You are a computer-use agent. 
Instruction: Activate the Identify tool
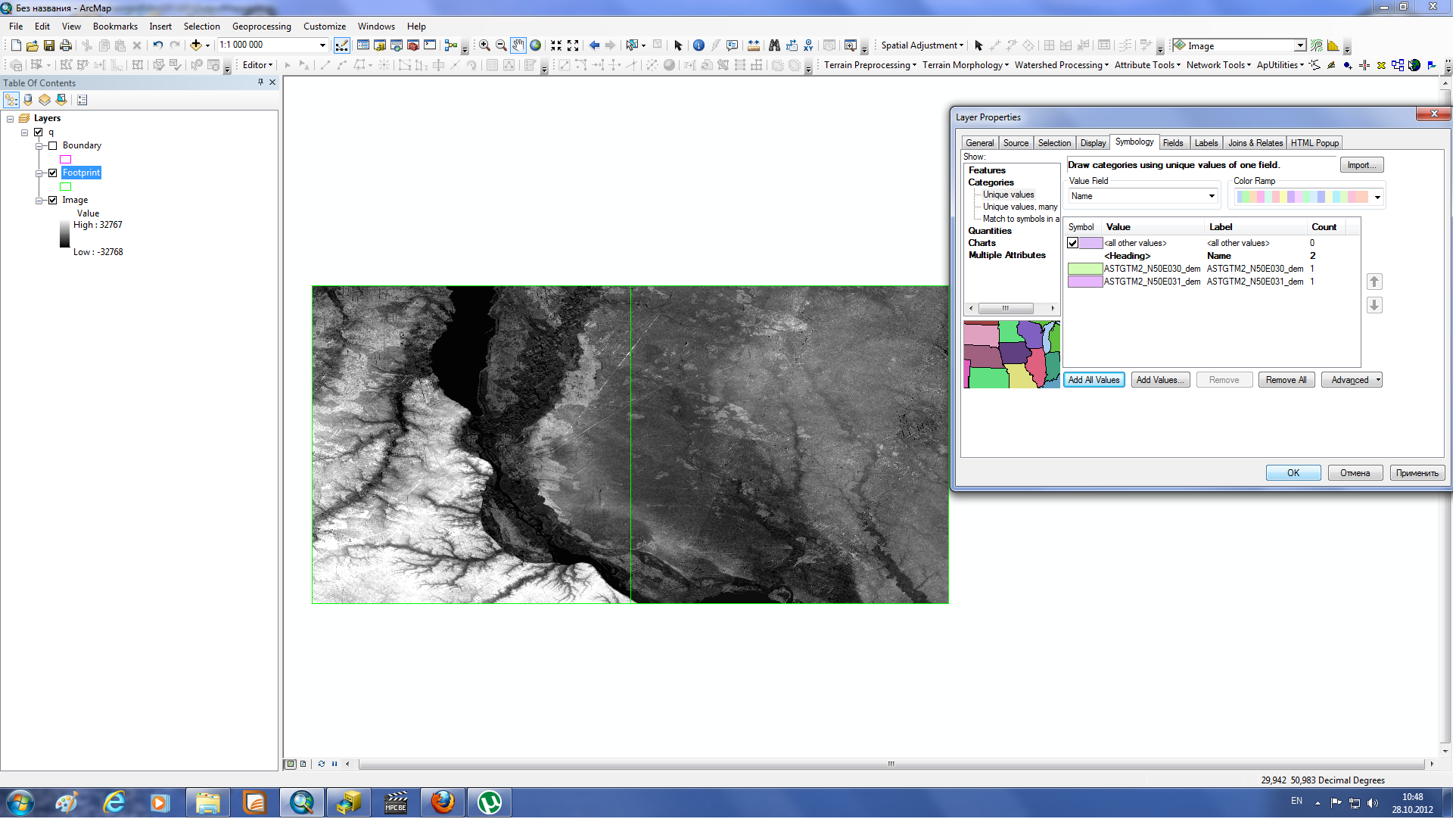[700, 45]
